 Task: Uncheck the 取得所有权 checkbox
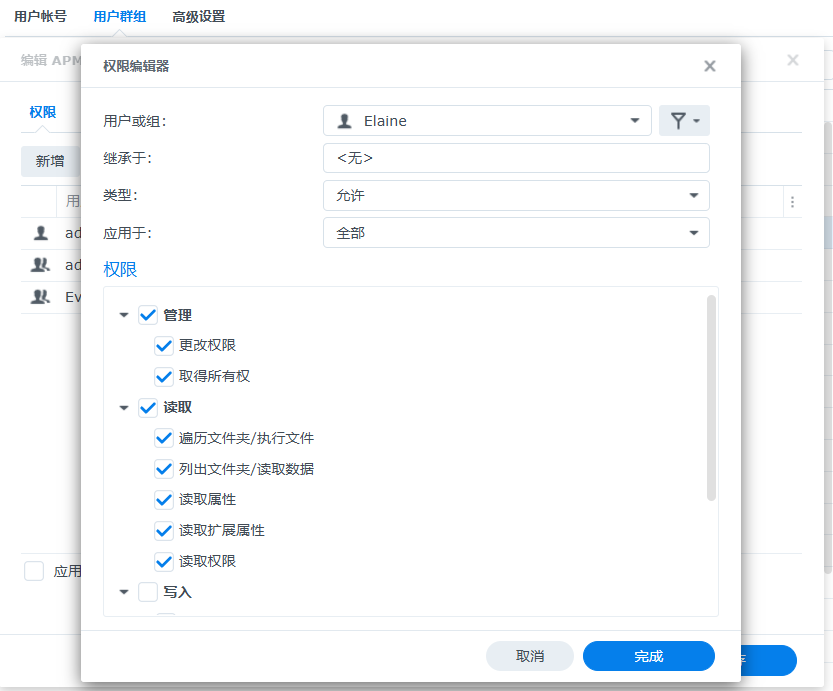[165, 377]
